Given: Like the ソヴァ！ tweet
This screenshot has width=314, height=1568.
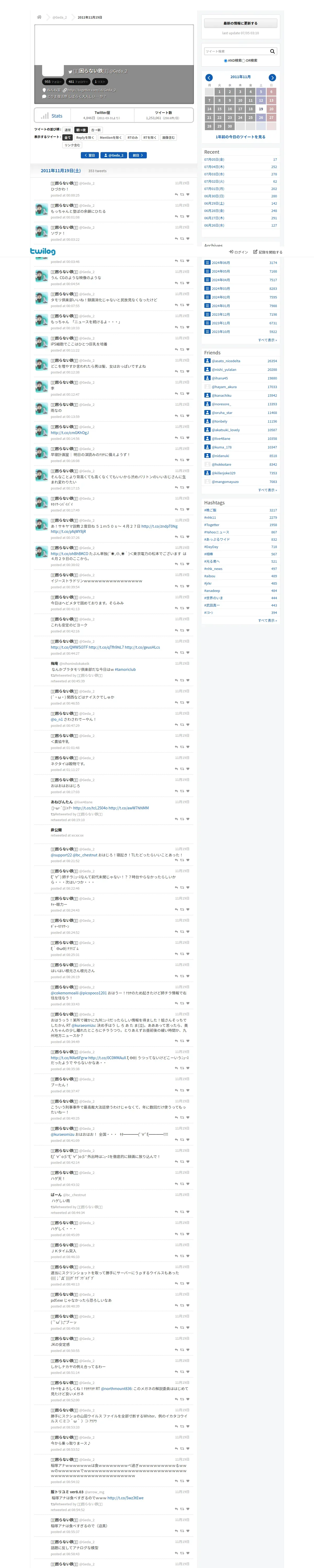Looking at the screenshot, I should tap(188, 239).
